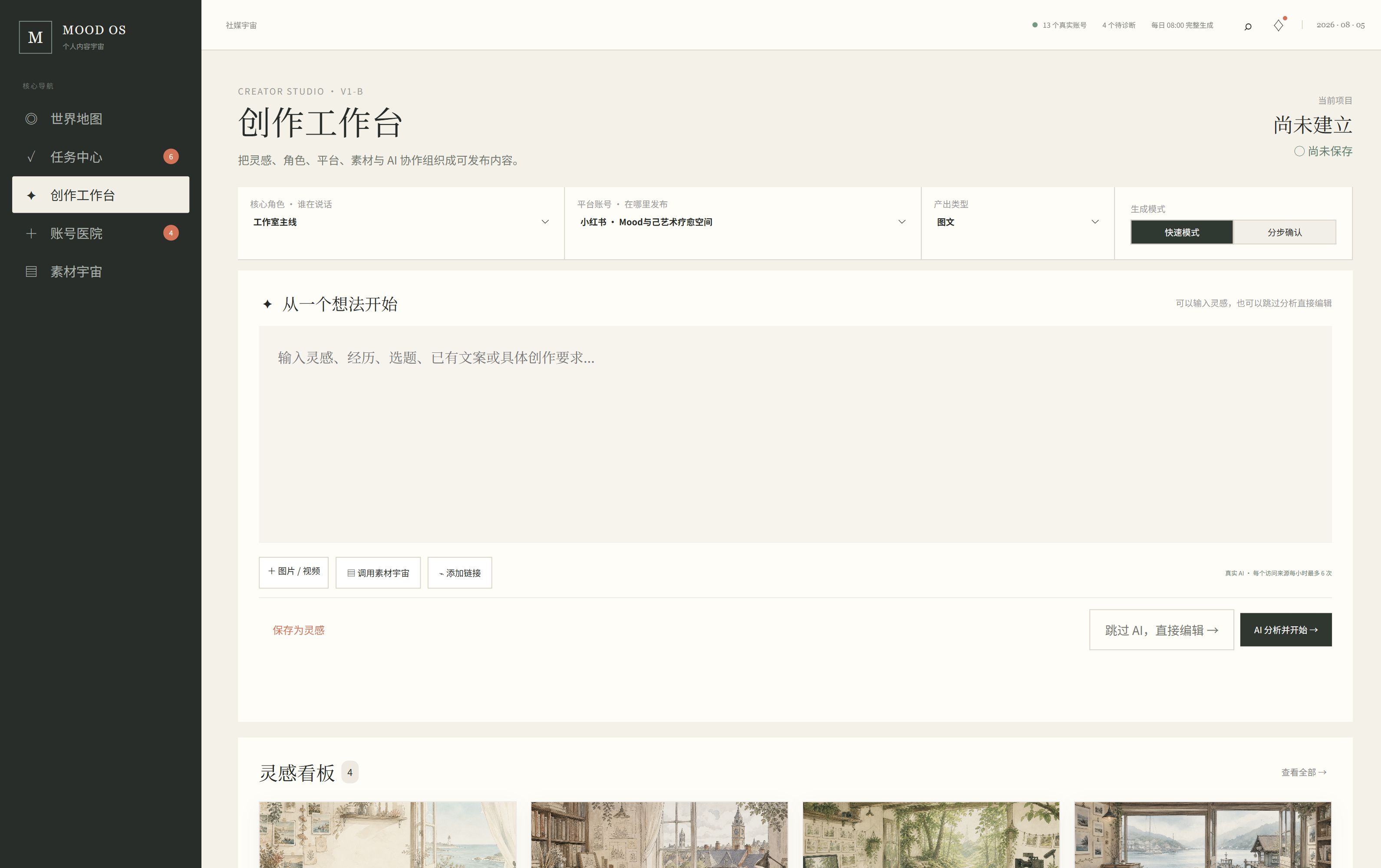Open the 平台账号 dropdown
The image size is (1381, 868).
pyautogui.click(x=743, y=222)
